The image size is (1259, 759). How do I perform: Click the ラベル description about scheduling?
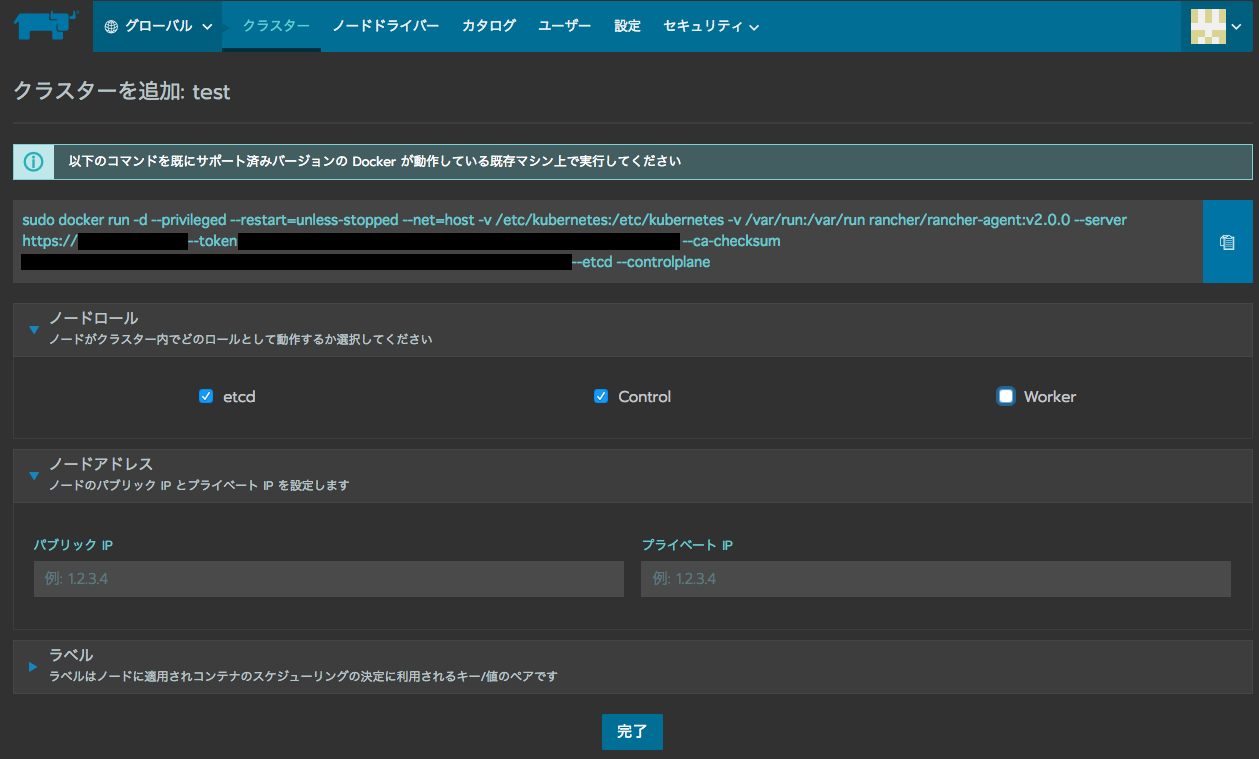tap(303, 676)
